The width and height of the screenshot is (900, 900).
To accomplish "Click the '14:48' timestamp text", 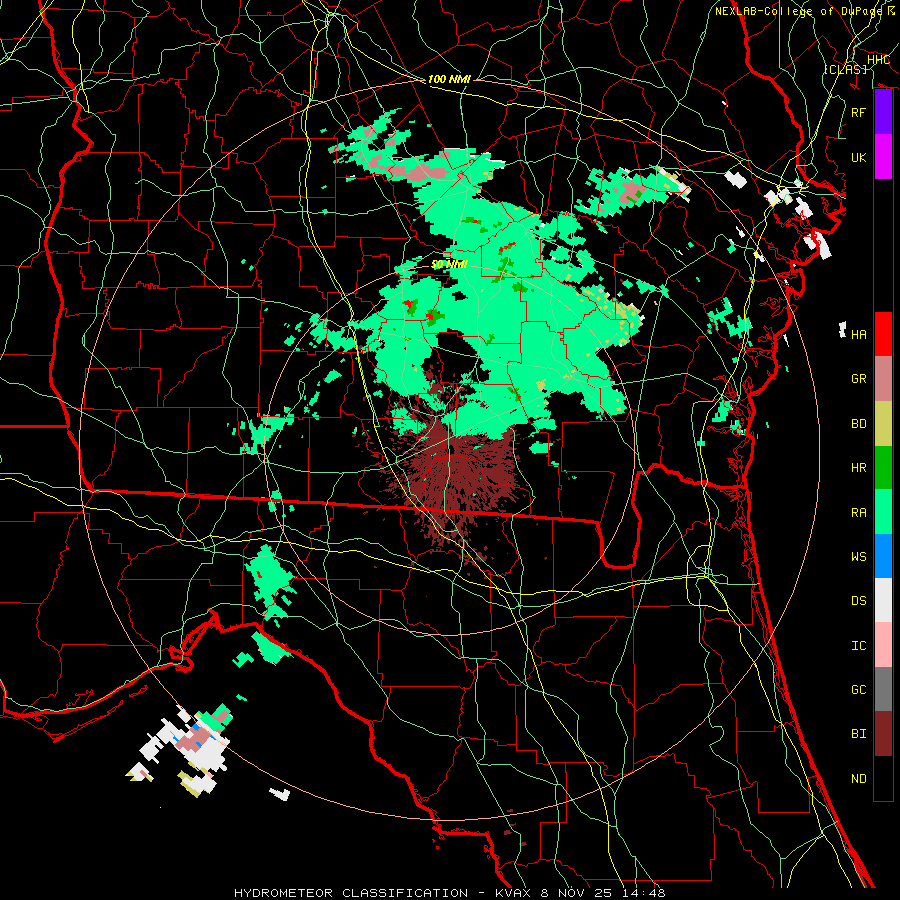I will (x=646, y=893).
